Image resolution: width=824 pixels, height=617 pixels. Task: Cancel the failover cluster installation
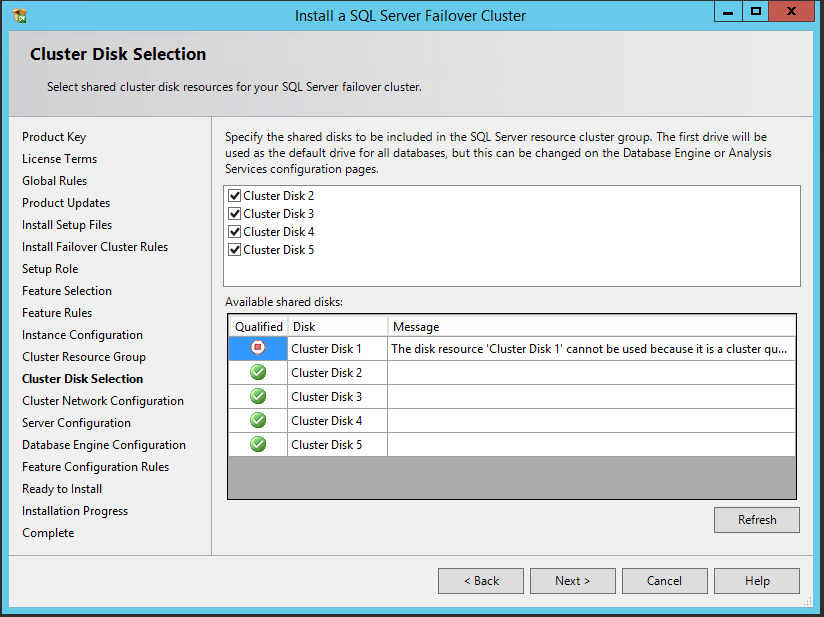[x=665, y=581]
